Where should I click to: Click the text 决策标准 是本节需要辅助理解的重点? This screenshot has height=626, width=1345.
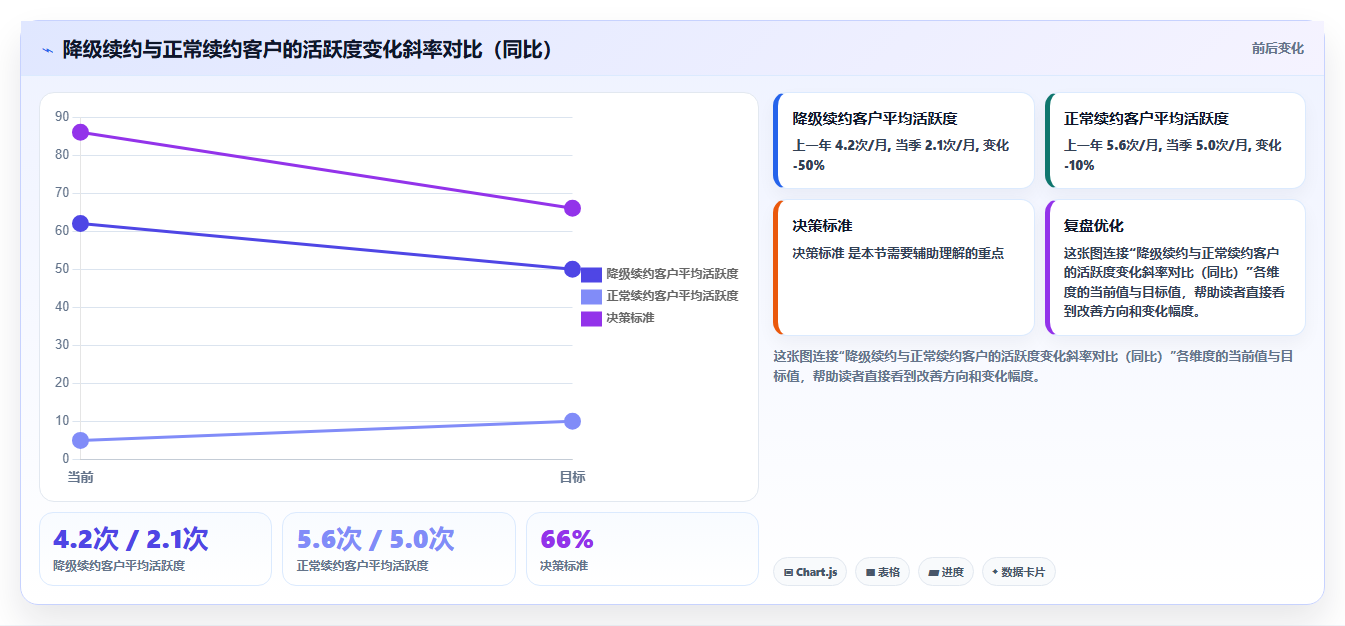point(898,253)
